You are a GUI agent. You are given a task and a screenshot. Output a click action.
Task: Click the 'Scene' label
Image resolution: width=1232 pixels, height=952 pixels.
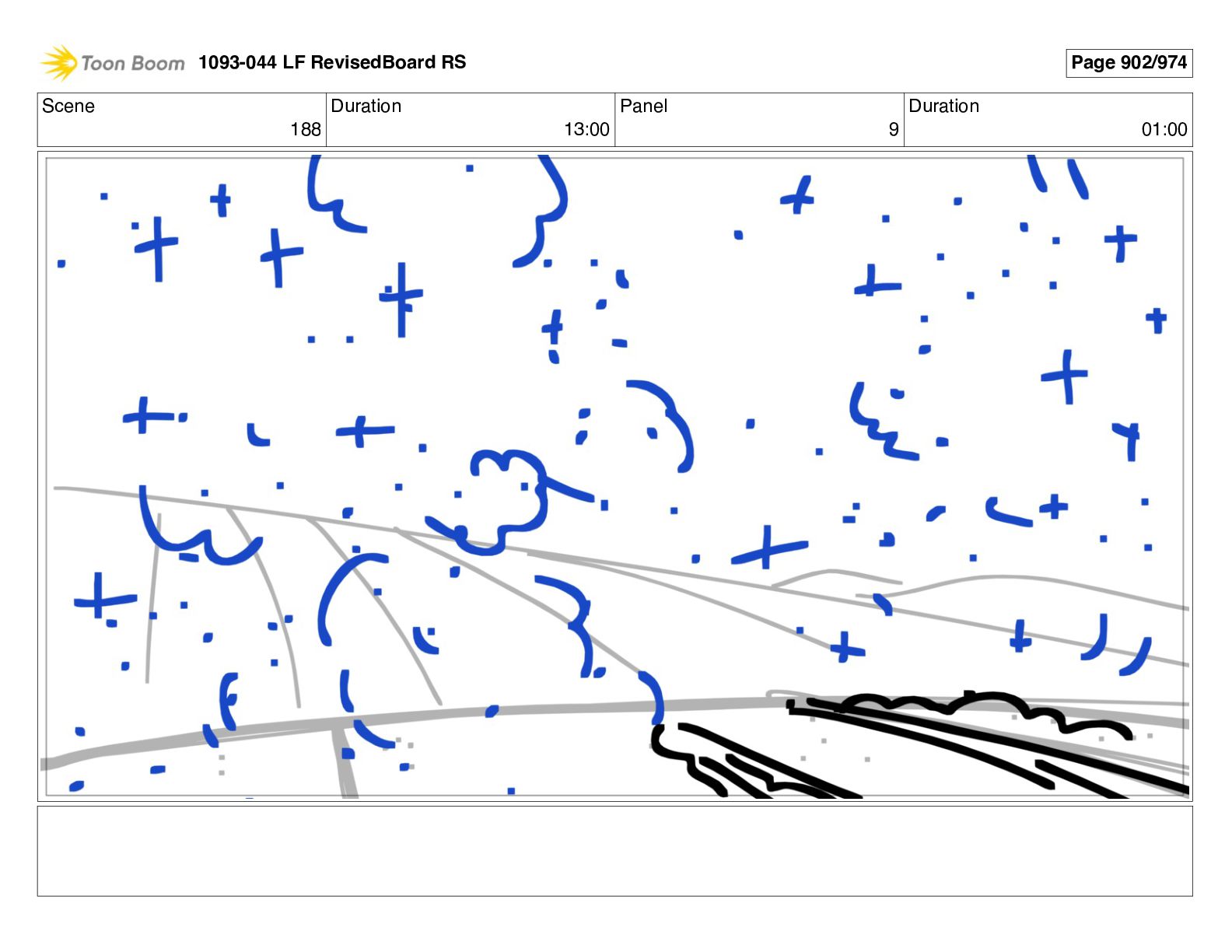coord(68,106)
